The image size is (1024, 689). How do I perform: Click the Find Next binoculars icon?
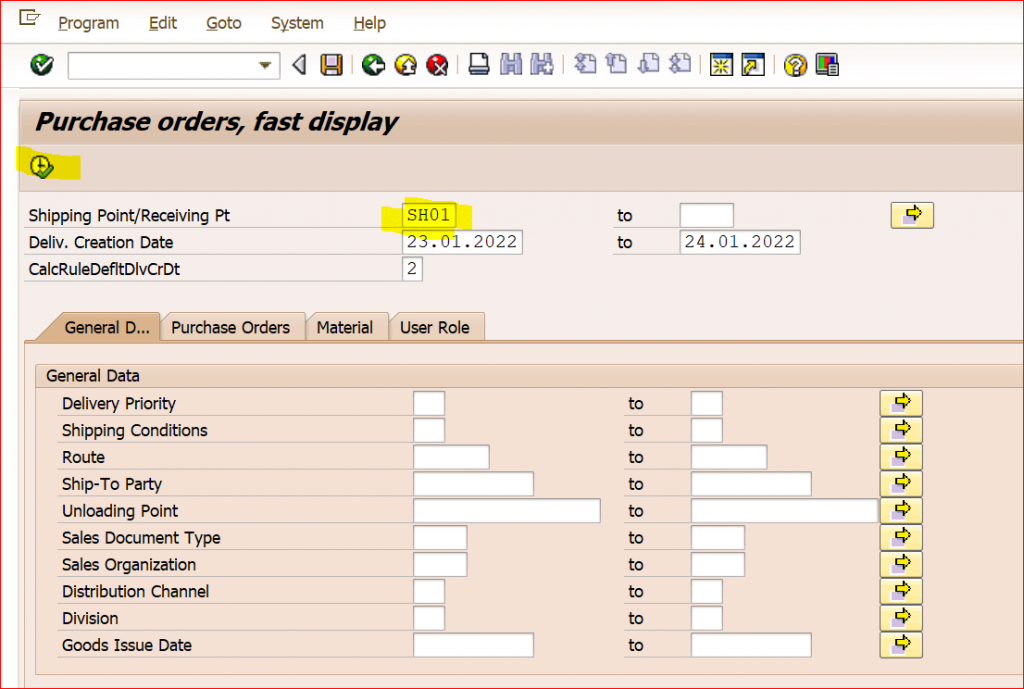pyautogui.click(x=542, y=65)
